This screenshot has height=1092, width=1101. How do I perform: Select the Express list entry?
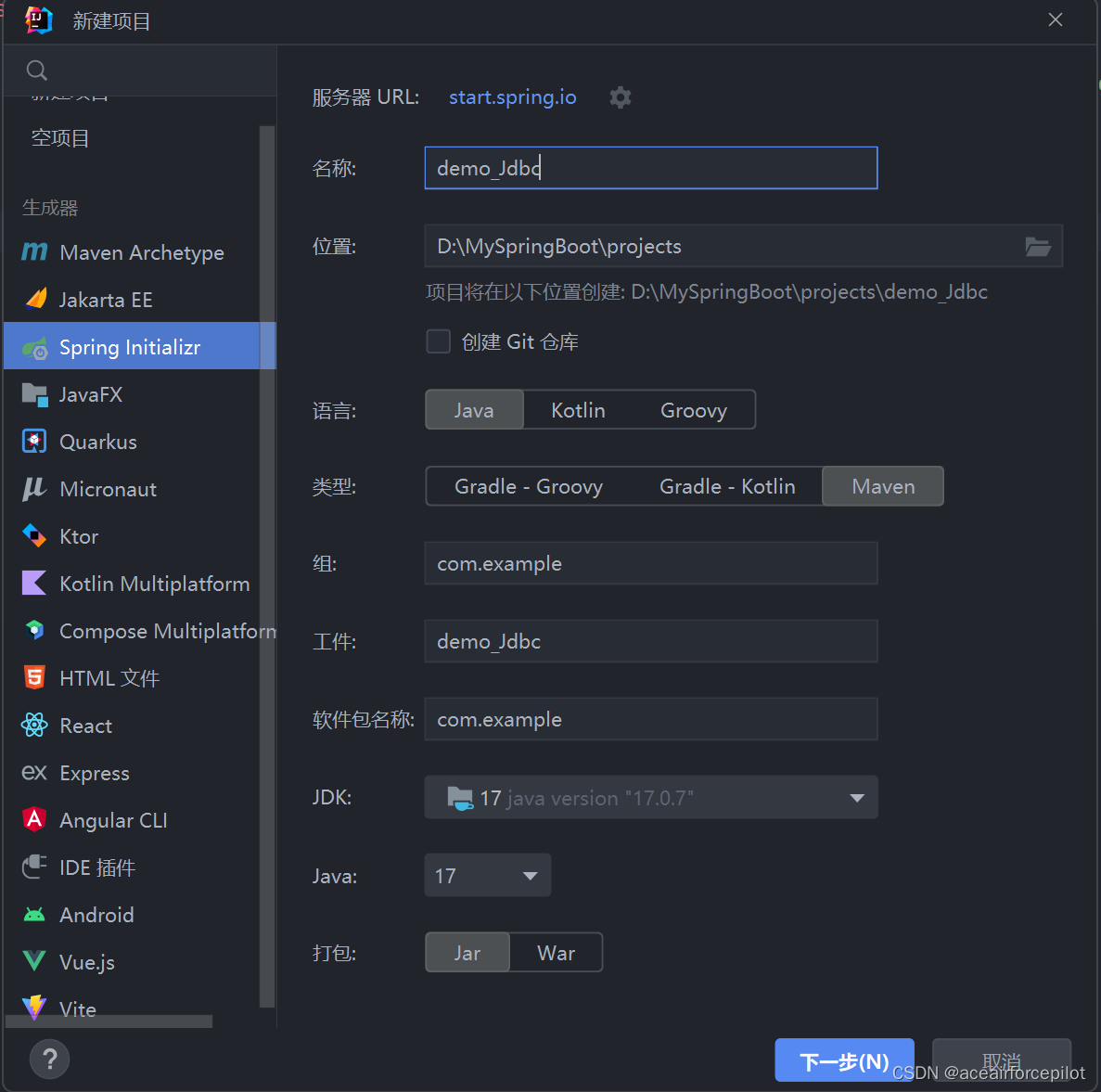pyautogui.click(x=132, y=773)
